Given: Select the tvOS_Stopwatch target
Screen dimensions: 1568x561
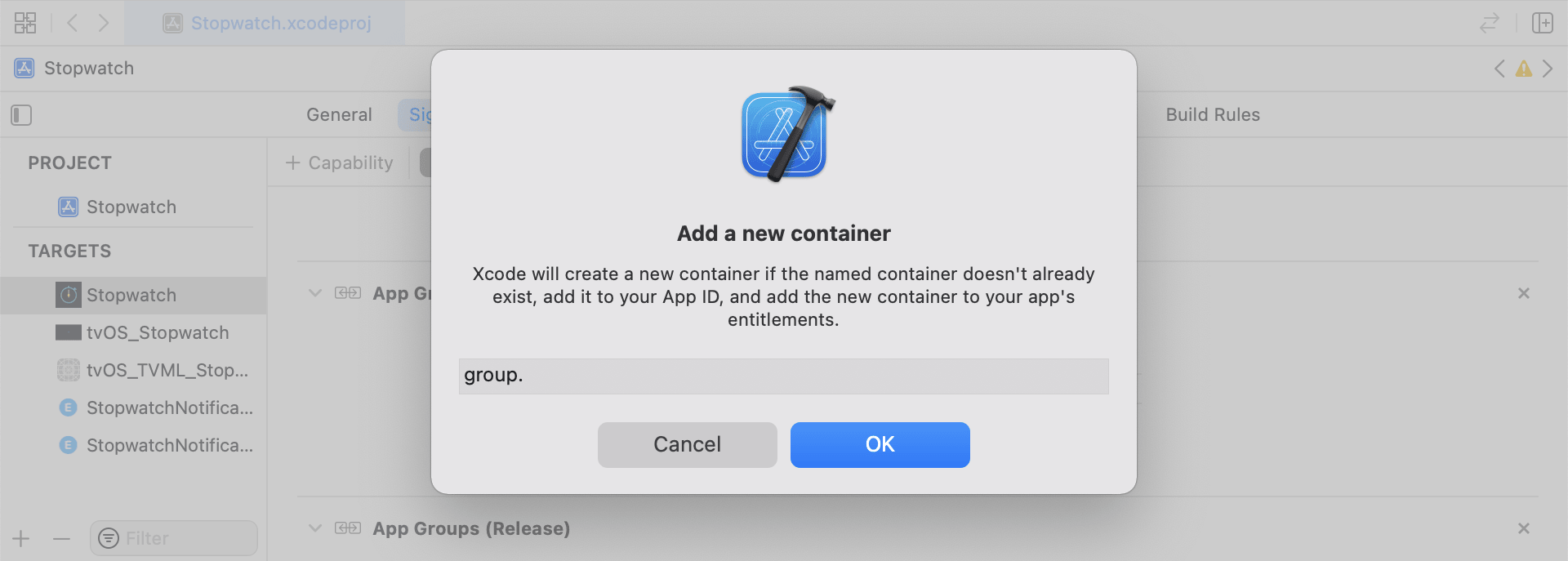Looking at the screenshot, I should coord(157,333).
